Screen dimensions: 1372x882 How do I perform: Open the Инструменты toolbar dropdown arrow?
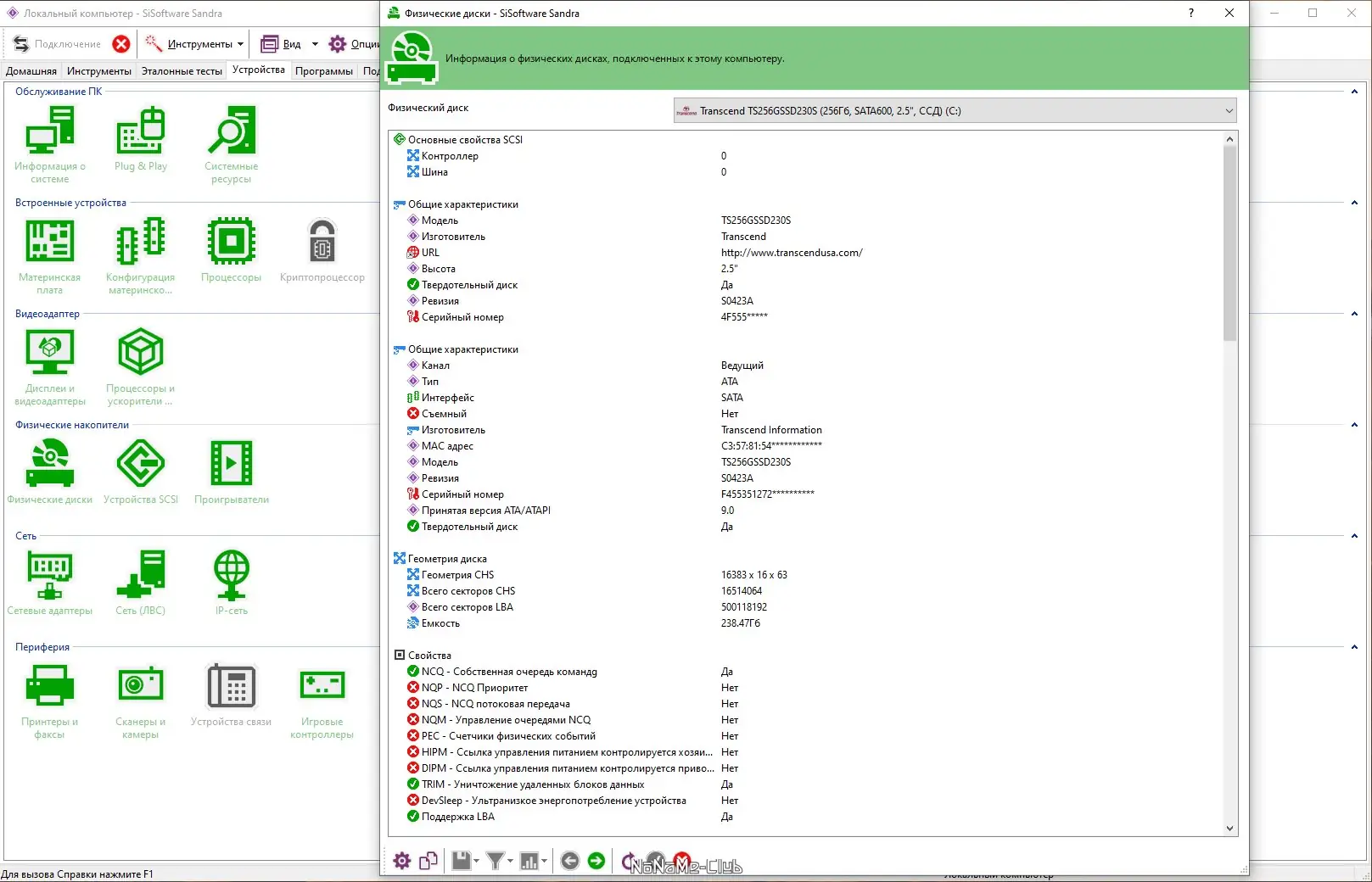(240, 44)
